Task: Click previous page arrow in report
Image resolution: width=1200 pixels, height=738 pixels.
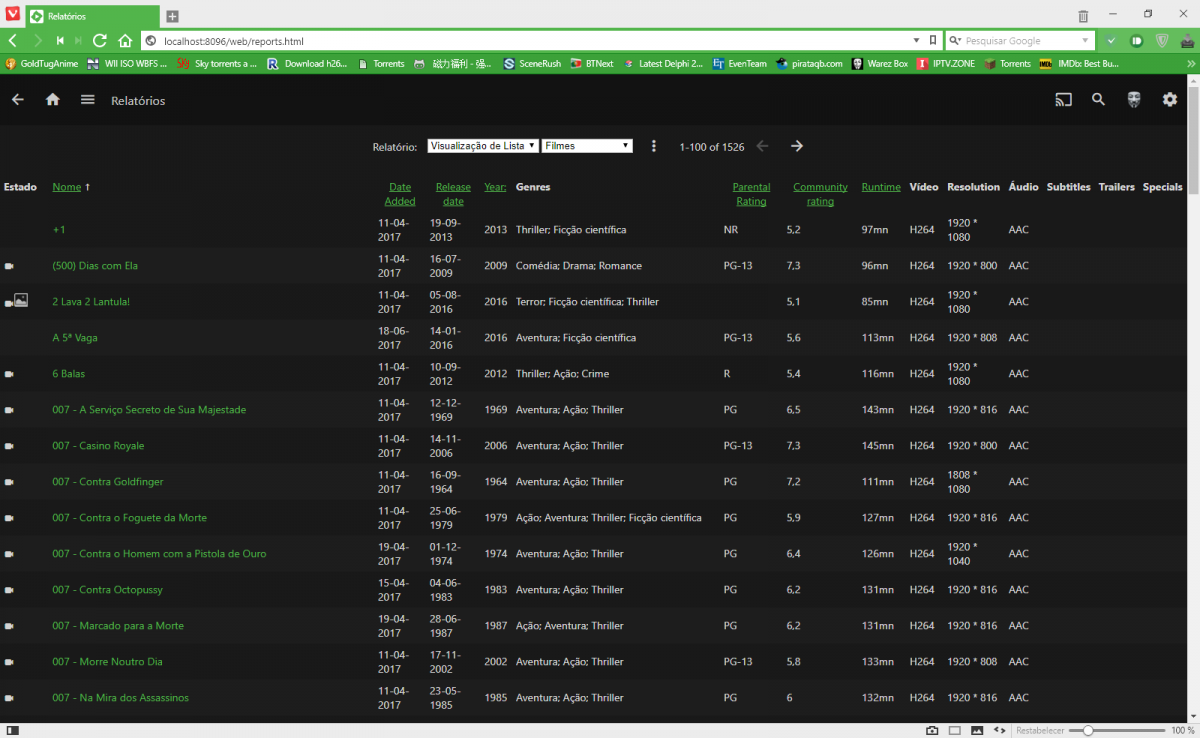Action: (x=762, y=146)
